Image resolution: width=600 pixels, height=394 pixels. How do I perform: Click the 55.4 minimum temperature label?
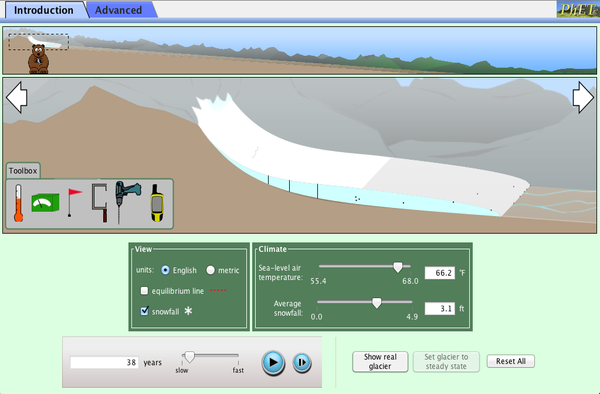coord(318,281)
